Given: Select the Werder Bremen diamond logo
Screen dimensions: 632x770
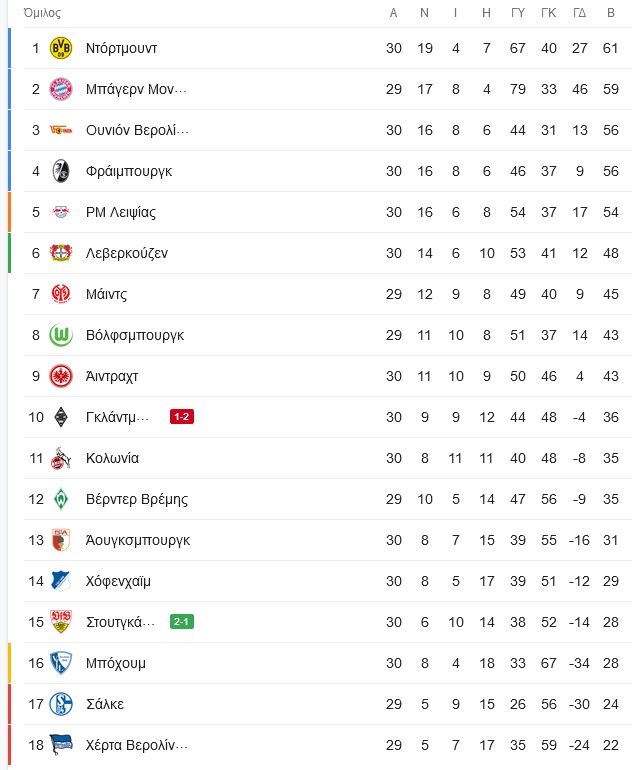Looking at the screenshot, I should (x=61, y=499).
